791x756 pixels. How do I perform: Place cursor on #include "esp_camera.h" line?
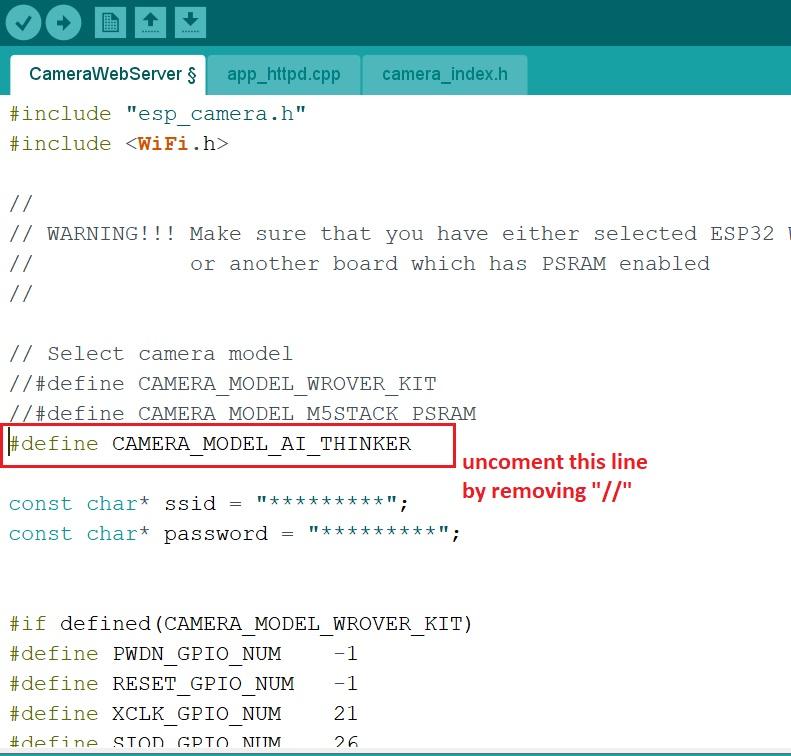click(157, 114)
